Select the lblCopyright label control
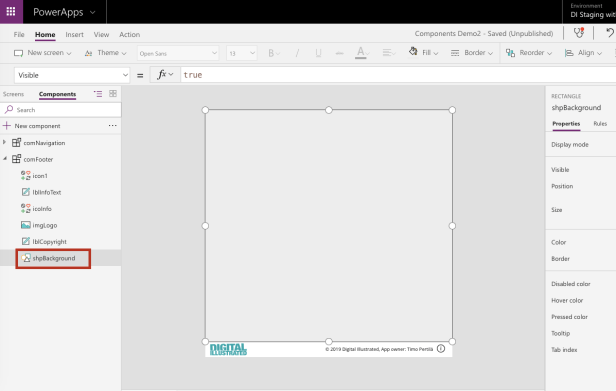The height and width of the screenshot is (391, 616). click(x=50, y=242)
